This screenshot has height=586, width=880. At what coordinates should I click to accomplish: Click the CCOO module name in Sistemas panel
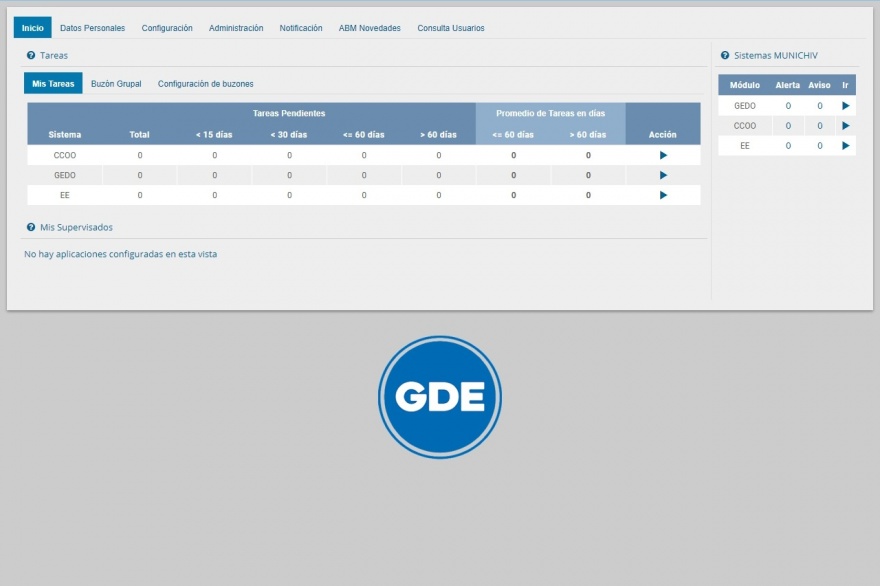(x=745, y=126)
